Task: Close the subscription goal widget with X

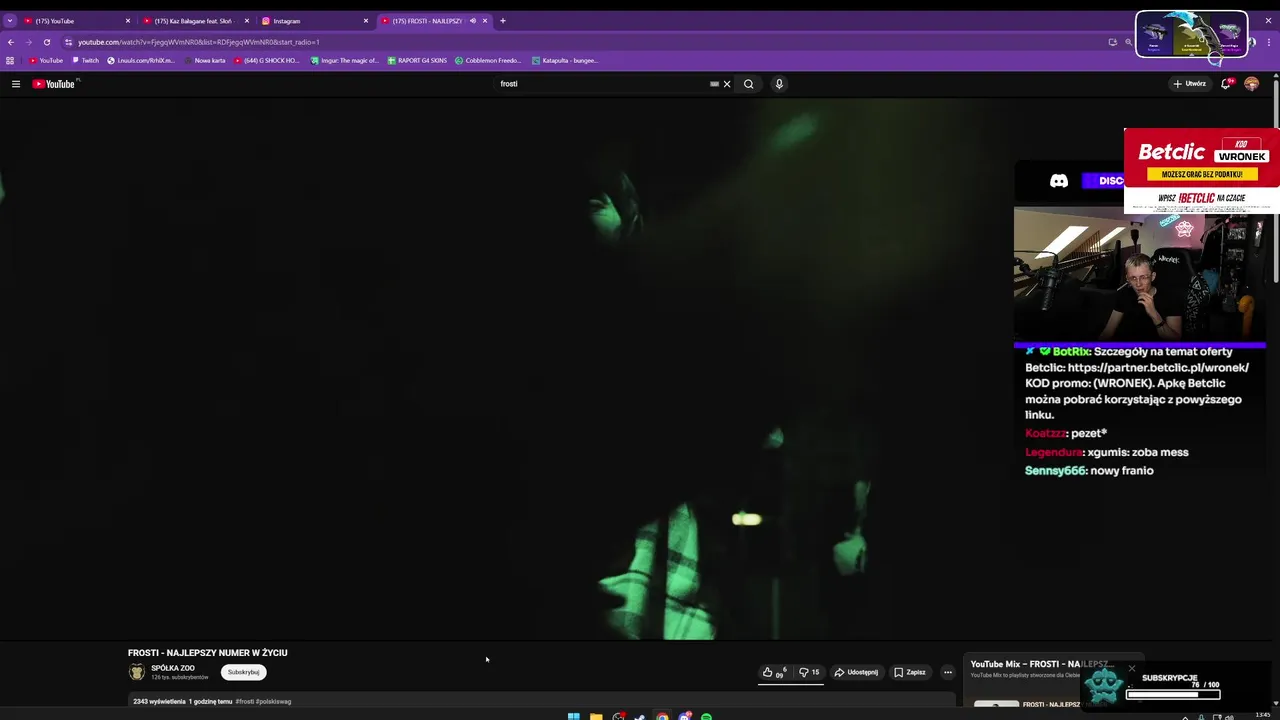Action: click(1132, 668)
